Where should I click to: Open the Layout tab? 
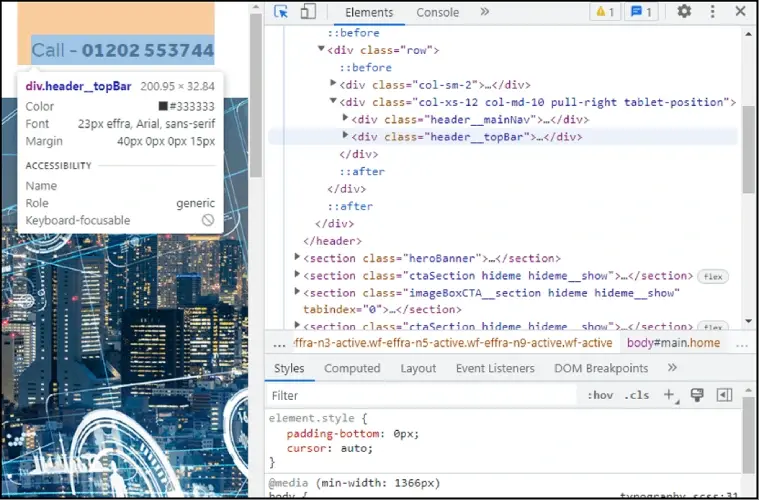(x=418, y=368)
